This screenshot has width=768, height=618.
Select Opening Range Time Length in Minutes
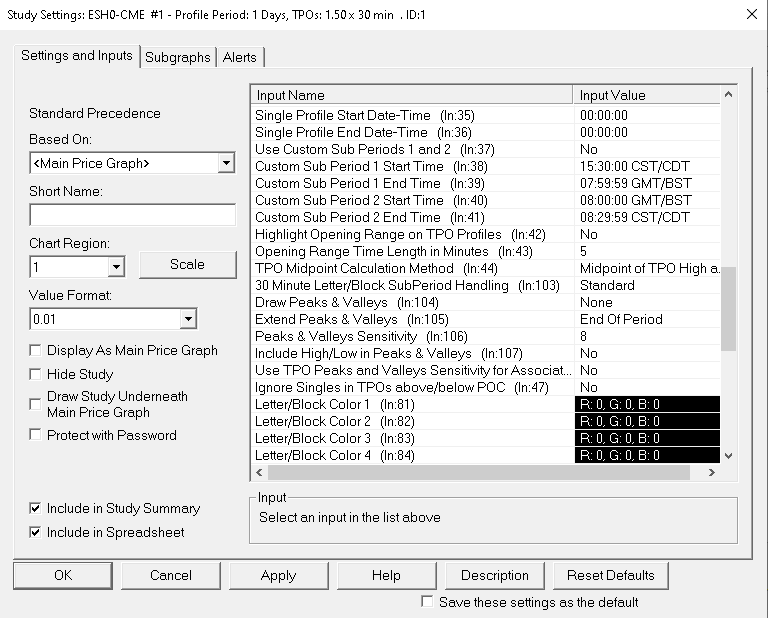point(485,252)
